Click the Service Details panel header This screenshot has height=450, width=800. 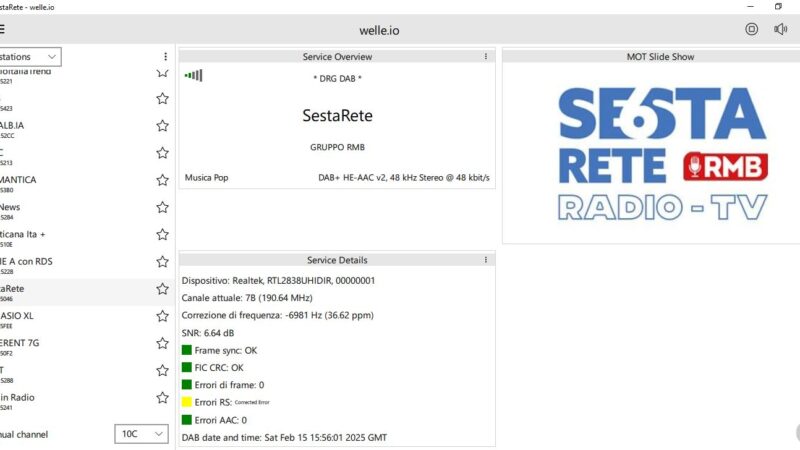(x=337, y=260)
